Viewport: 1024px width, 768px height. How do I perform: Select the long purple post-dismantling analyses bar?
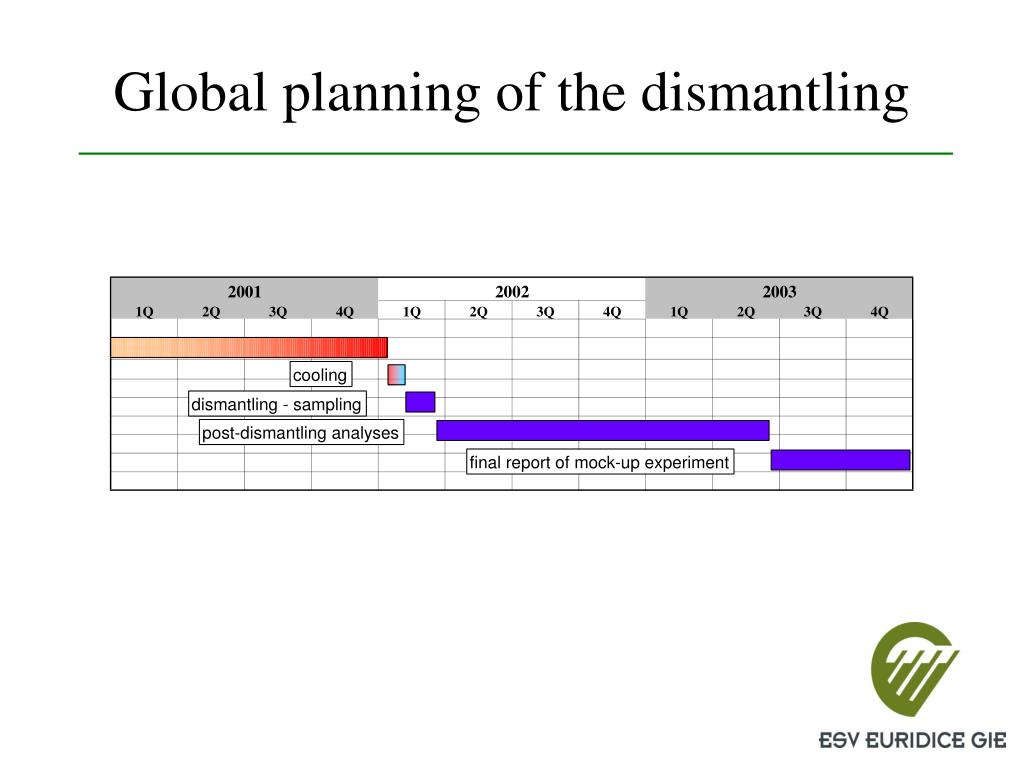pyautogui.click(x=603, y=430)
